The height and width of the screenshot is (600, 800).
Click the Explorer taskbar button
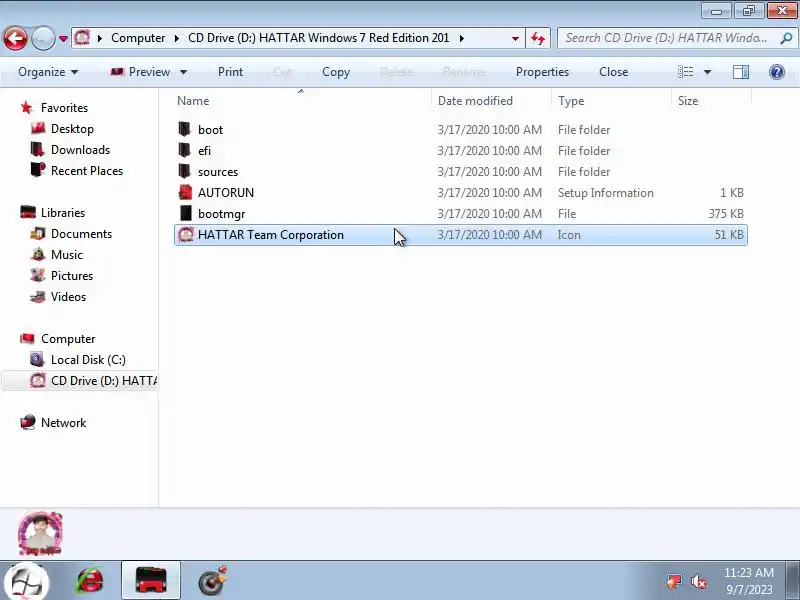(x=151, y=580)
